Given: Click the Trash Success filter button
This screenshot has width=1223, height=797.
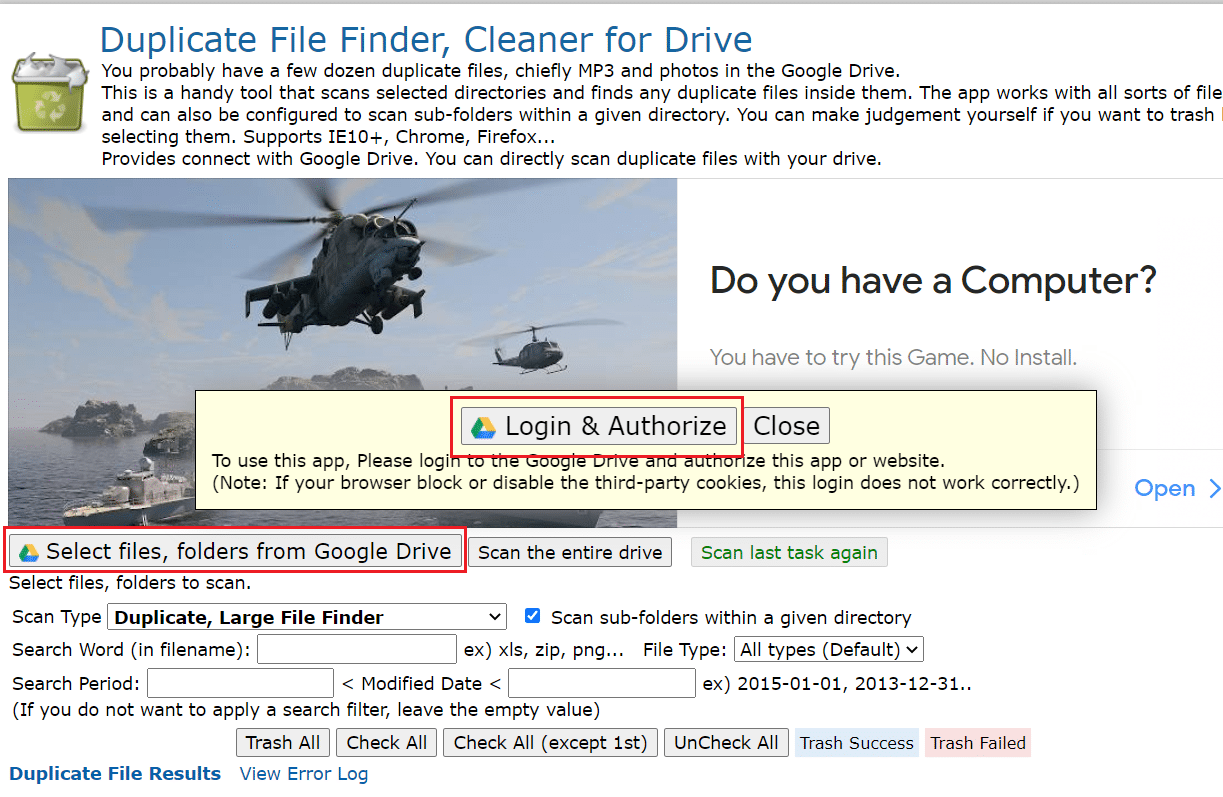Looking at the screenshot, I should tap(856, 742).
